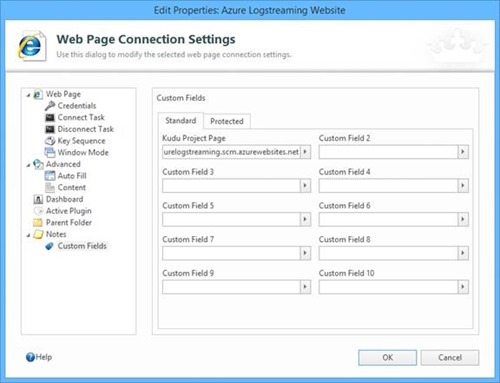Click the Custom Field 5 input box
The width and height of the screenshot is (500, 383).
click(x=232, y=219)
